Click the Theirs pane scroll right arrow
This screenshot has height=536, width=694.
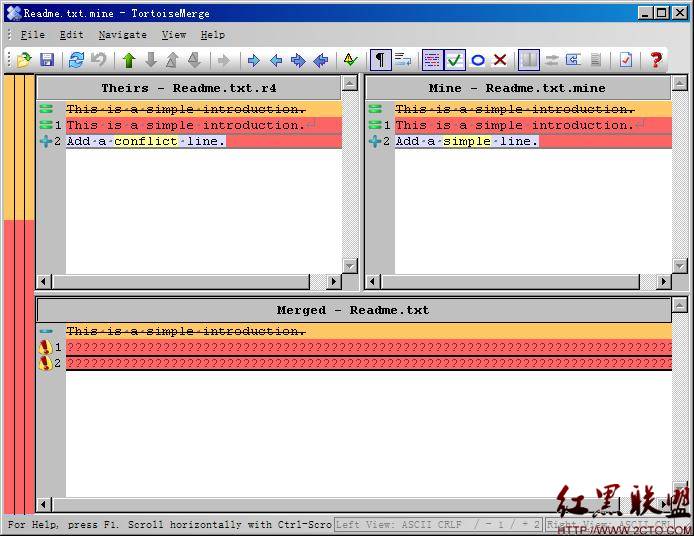(334, 281)
